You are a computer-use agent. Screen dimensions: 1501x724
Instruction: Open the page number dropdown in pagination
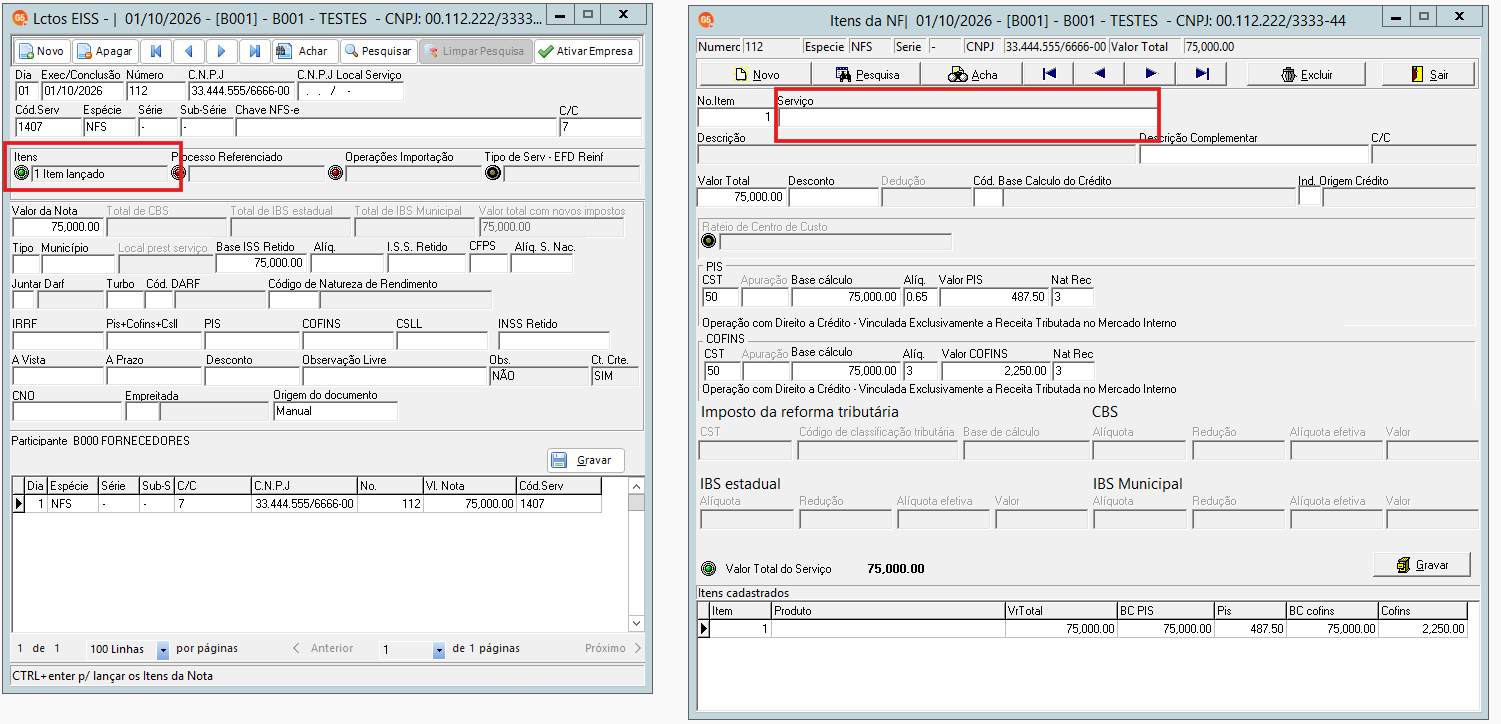pos(438,650)
